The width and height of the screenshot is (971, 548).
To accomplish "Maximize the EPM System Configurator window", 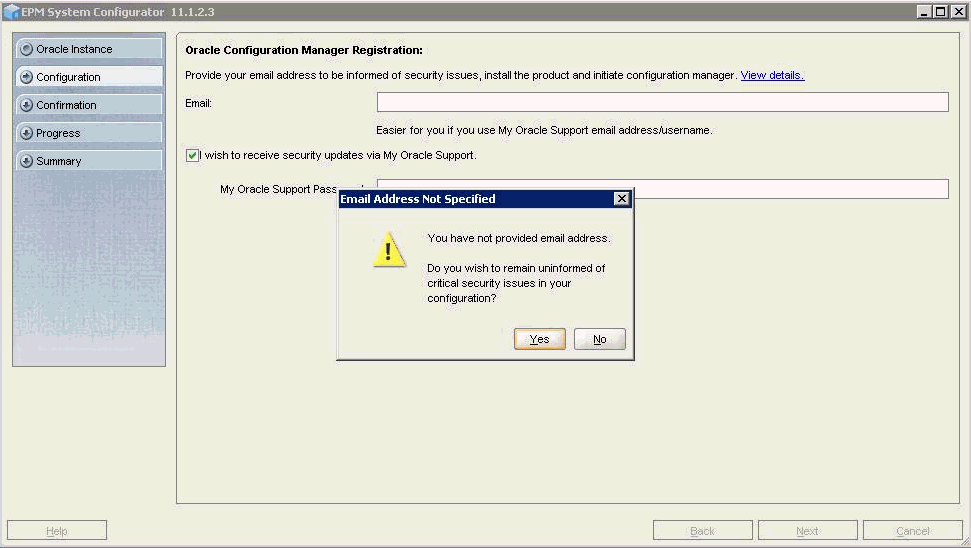I will click(940, 12).
